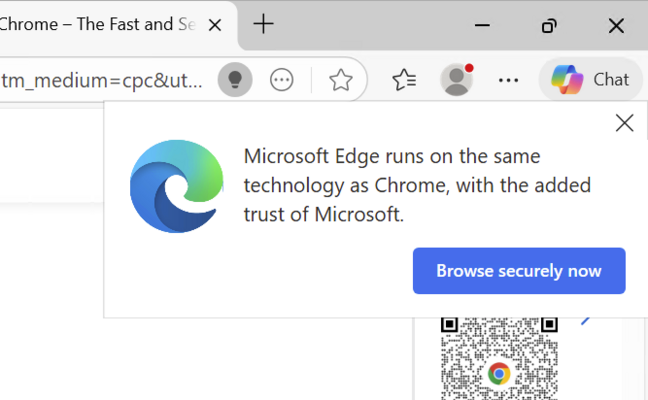The image size is (648, 400).
Task: Click the Edge logo in the popup
Action: tap(177, 186)
